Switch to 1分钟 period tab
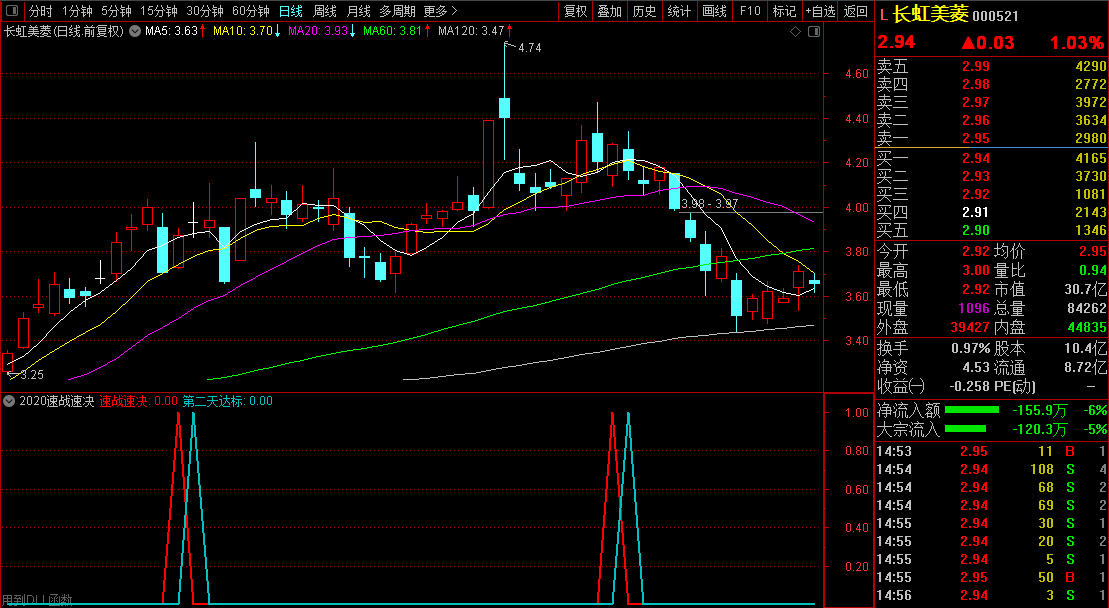This screenshot has height=608, width=1109. click(77, 11)
